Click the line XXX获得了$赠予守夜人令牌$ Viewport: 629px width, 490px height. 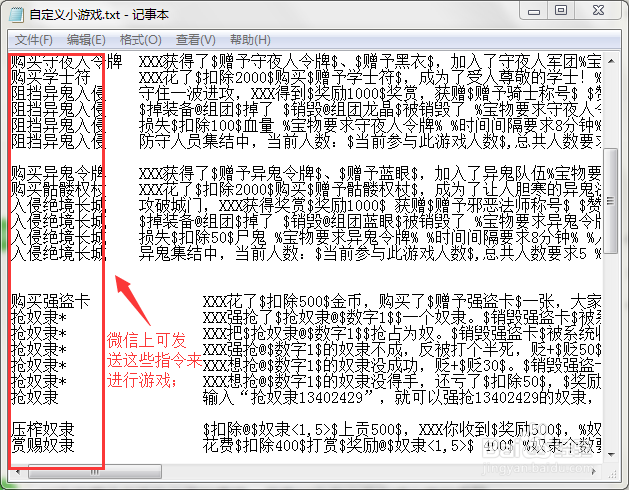coord(369,61)
